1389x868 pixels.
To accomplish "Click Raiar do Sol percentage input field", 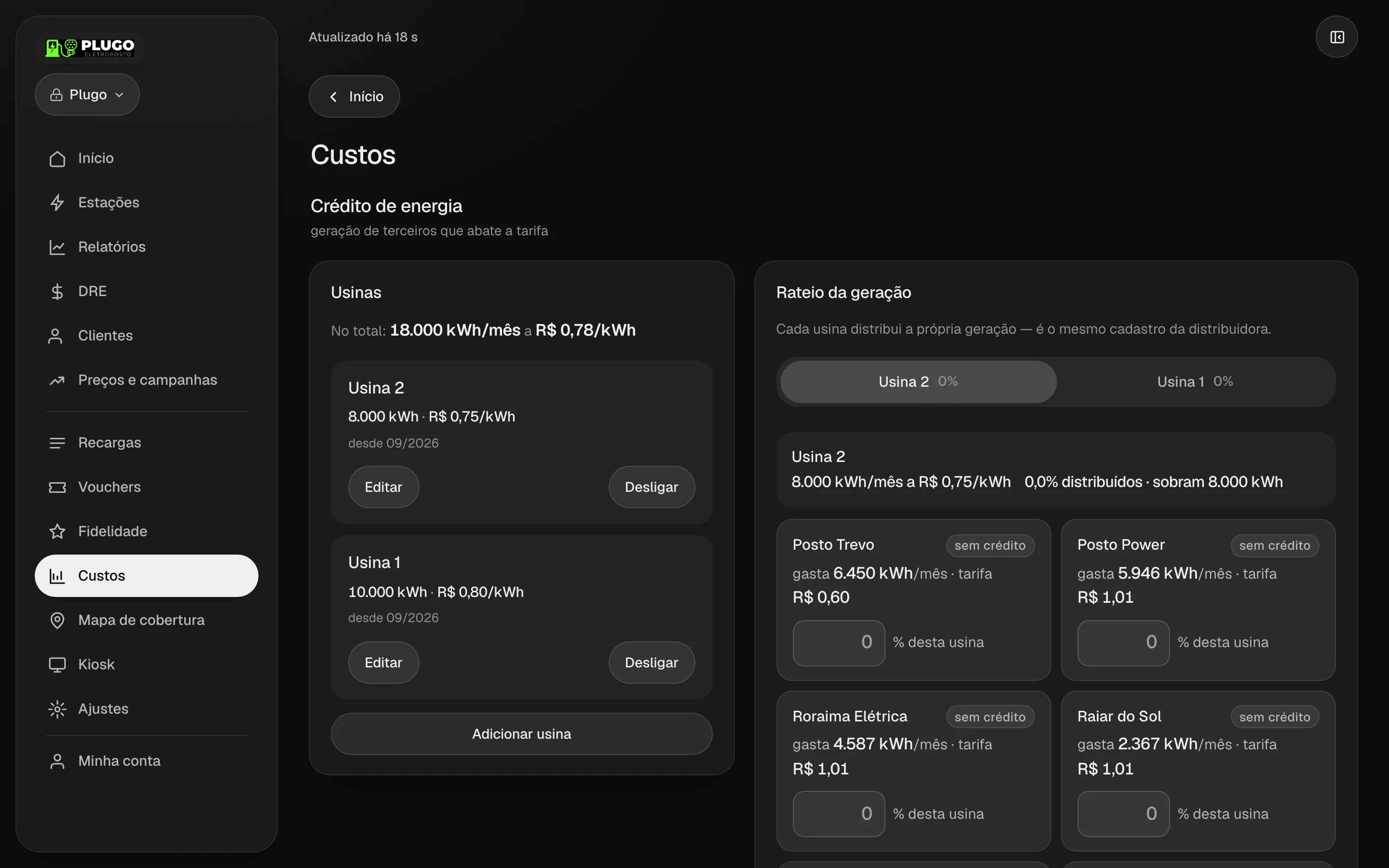I will [x=1123, y=814].
